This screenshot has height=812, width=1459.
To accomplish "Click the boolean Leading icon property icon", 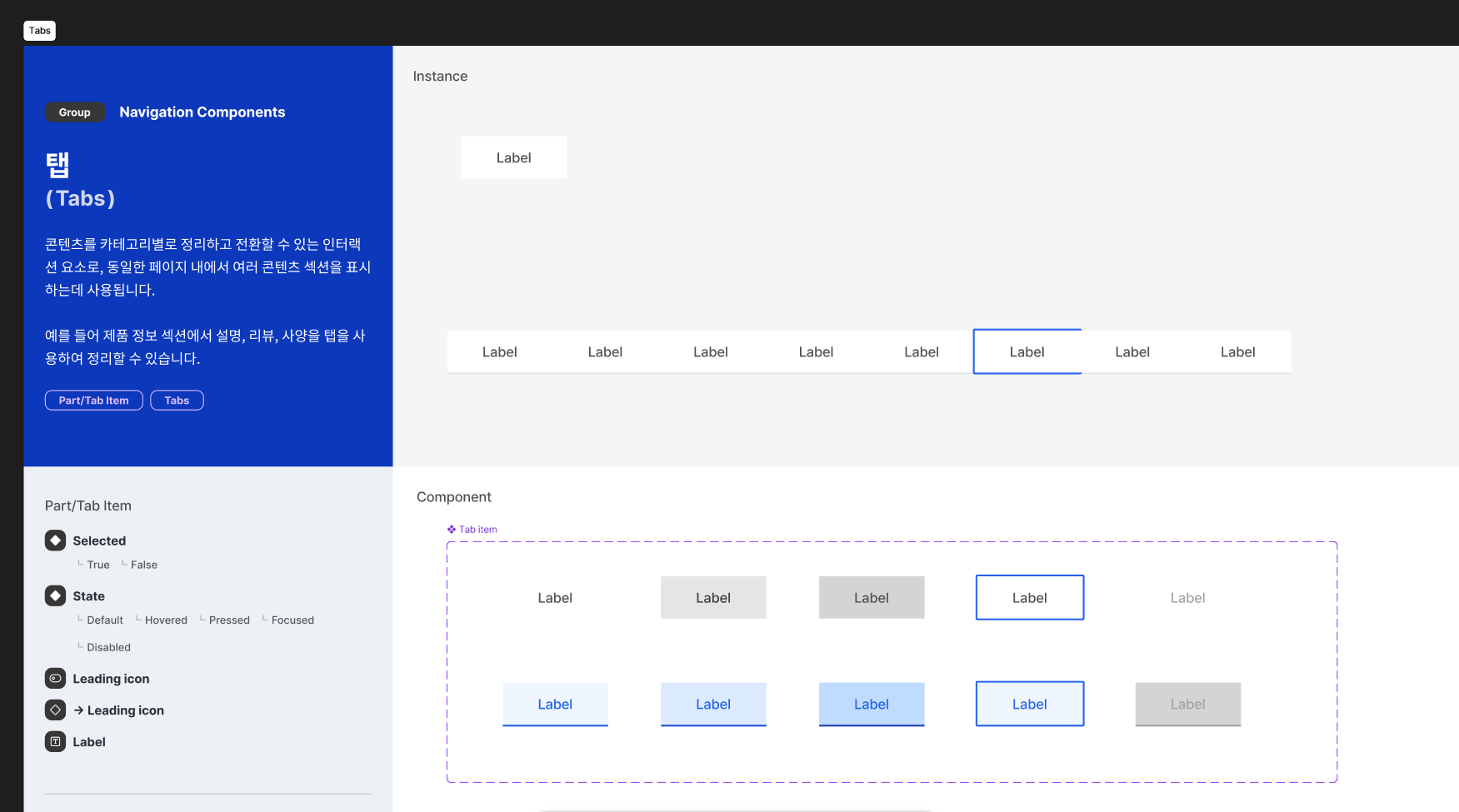I will (x=55, y=678).
